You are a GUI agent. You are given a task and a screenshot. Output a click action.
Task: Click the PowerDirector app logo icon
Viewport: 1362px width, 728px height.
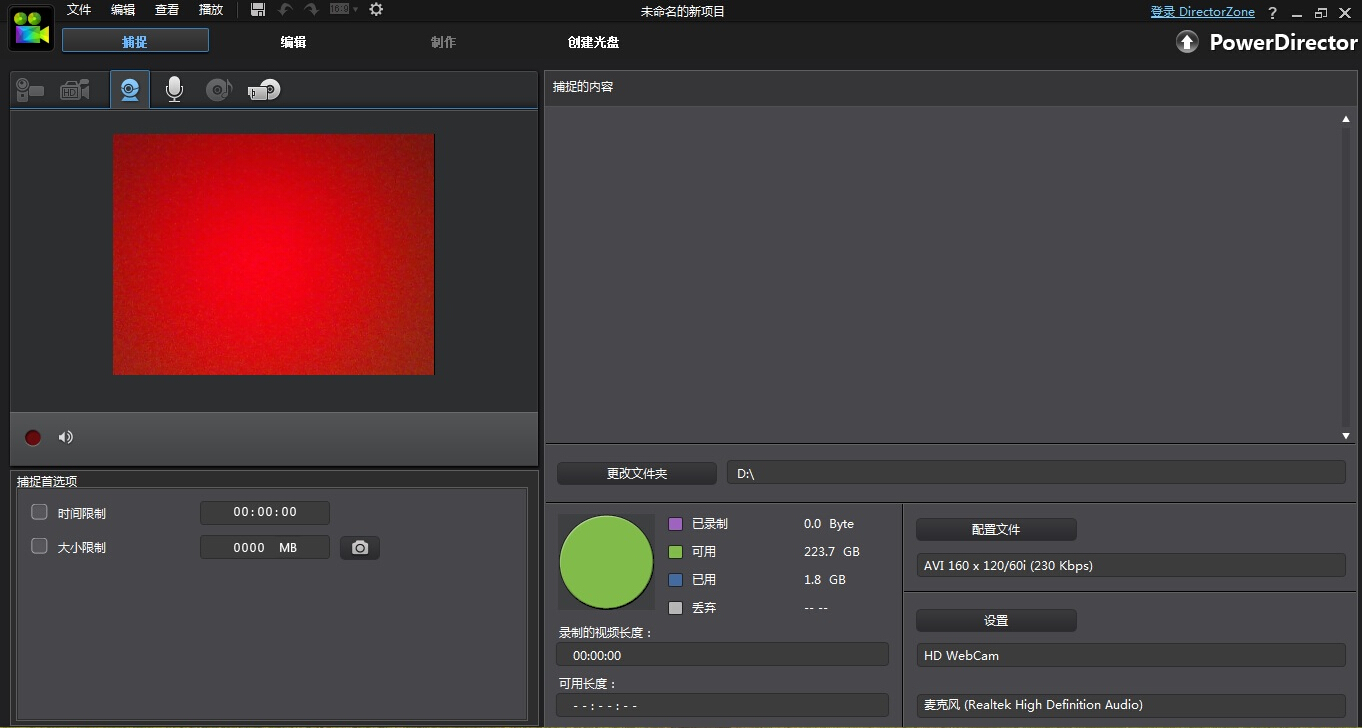click(x=31, y=28)
